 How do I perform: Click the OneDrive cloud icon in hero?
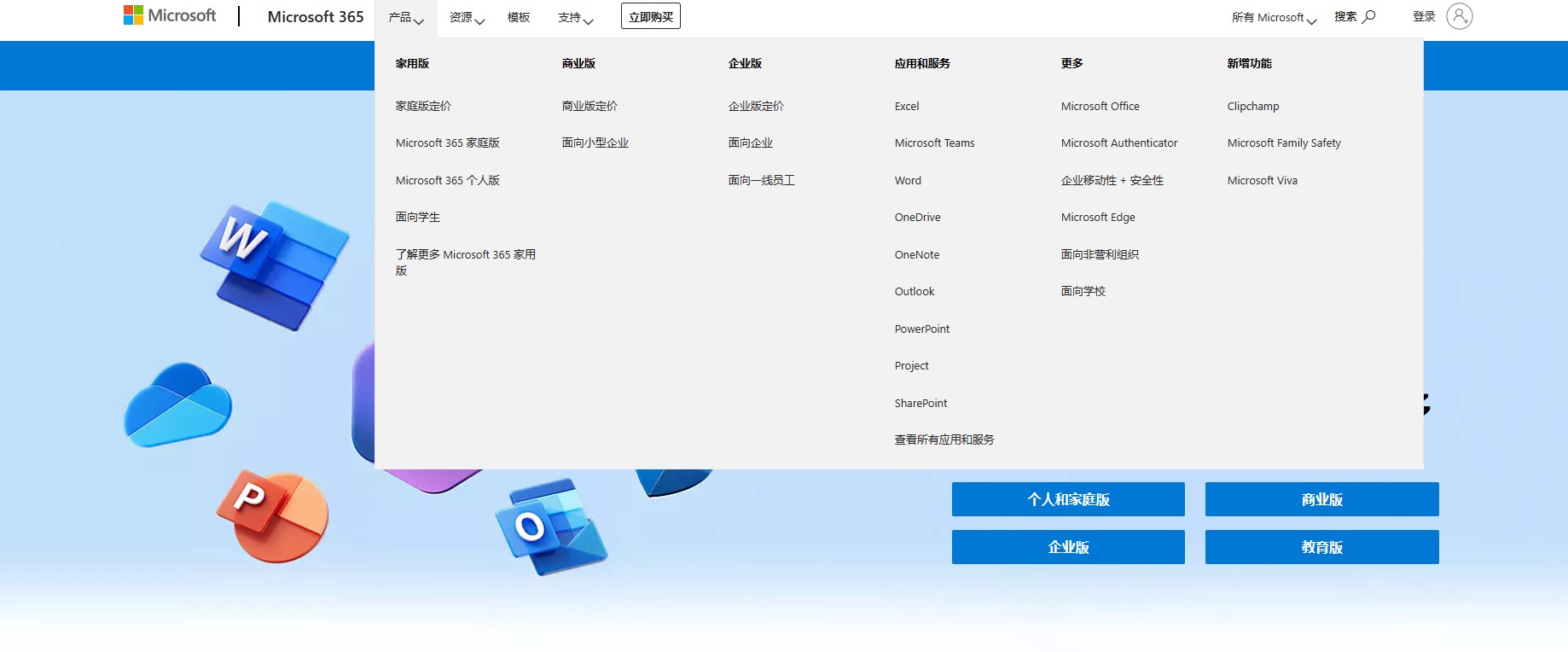pos(178,405)
